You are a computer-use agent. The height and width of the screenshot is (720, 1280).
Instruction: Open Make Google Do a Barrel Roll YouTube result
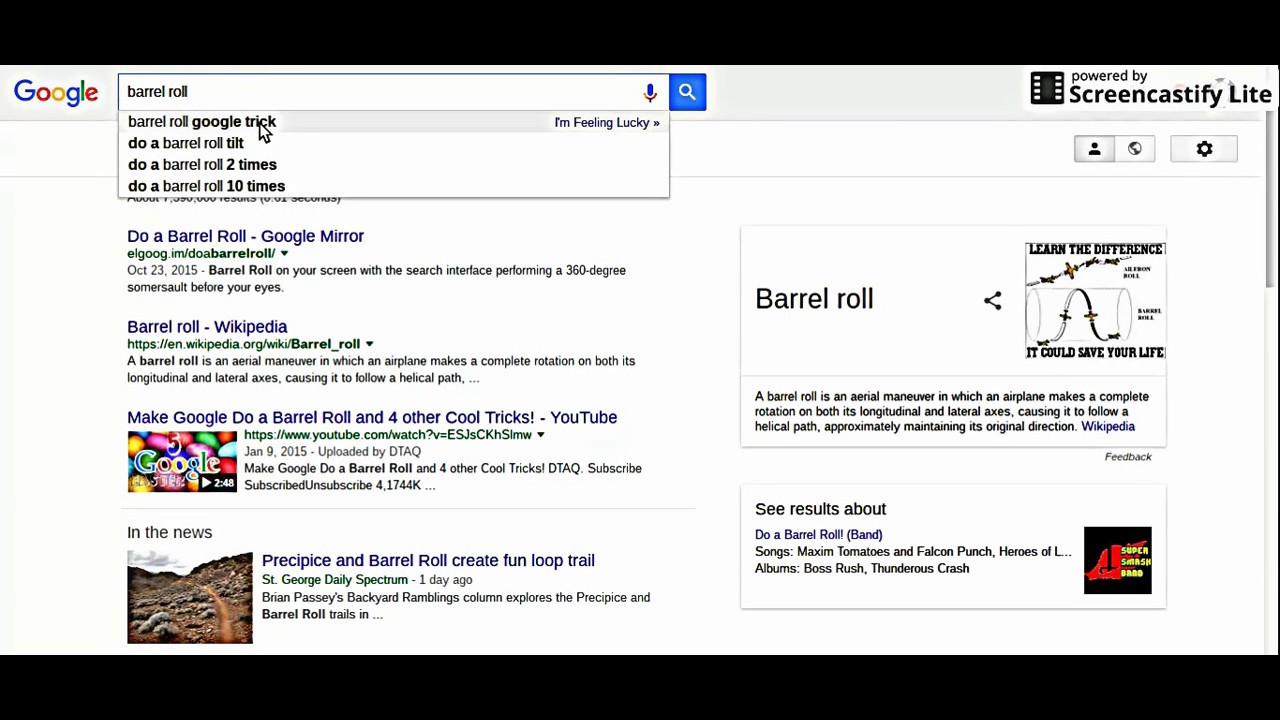click(x=372, y=417)
